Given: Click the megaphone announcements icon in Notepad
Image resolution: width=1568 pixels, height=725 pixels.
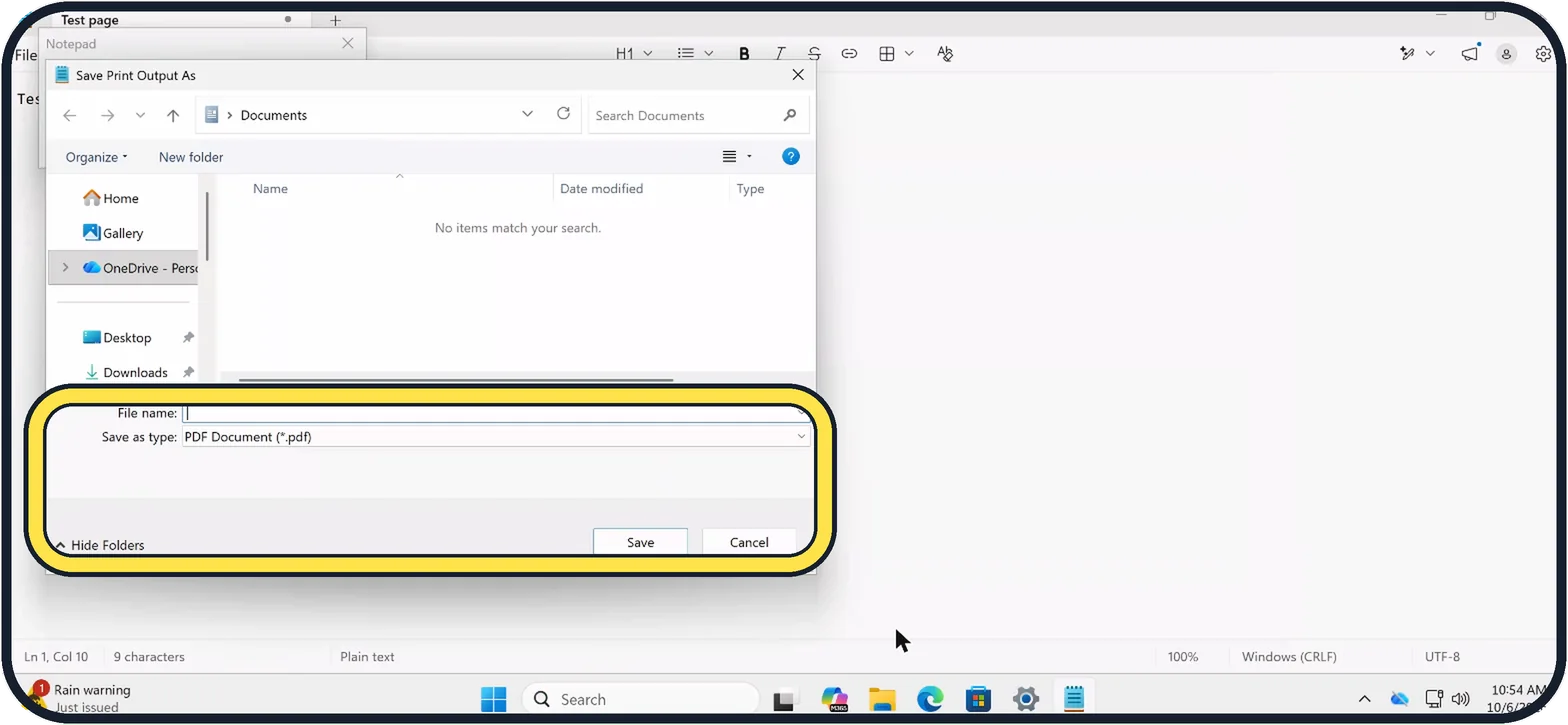Looking at the screenshot, I should pyautogui.click(x=1469, y=54).
